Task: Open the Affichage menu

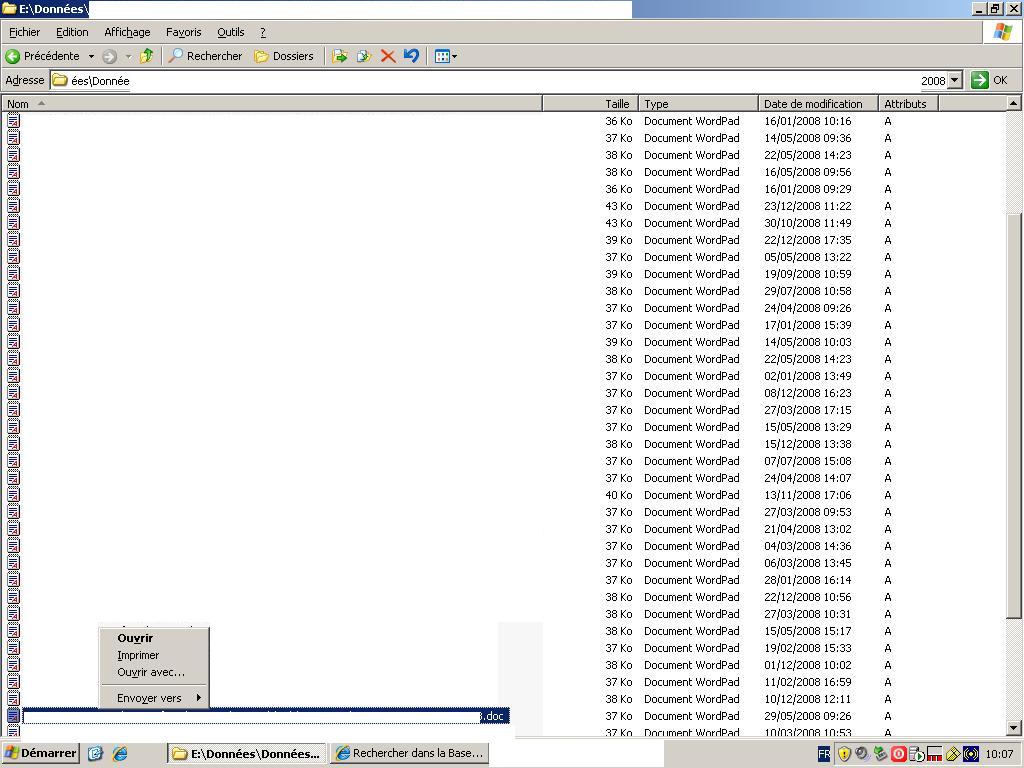Action: (127, 32)
